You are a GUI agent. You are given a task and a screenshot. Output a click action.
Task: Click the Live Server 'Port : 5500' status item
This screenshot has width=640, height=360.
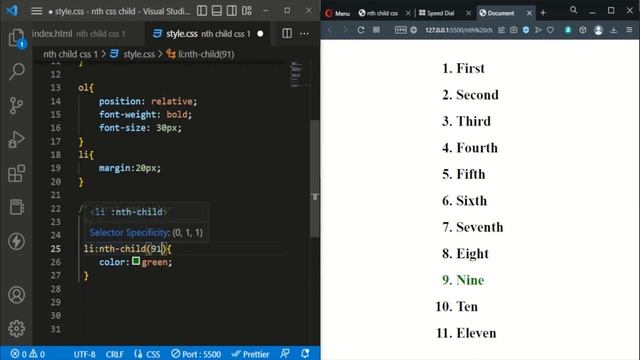196,353
